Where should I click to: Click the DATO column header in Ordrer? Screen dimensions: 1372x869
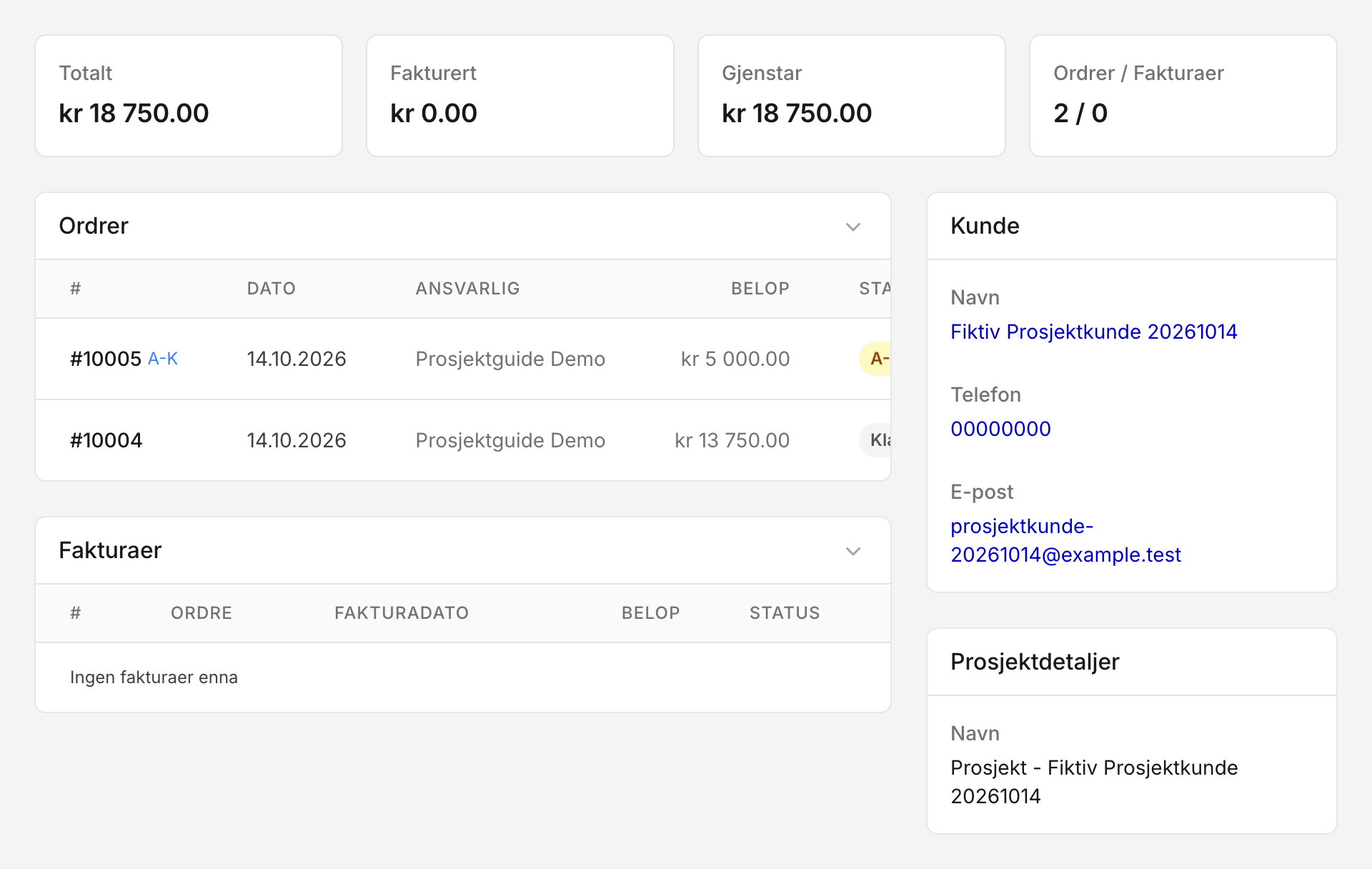pyautogui.click(x=272, y=289)
